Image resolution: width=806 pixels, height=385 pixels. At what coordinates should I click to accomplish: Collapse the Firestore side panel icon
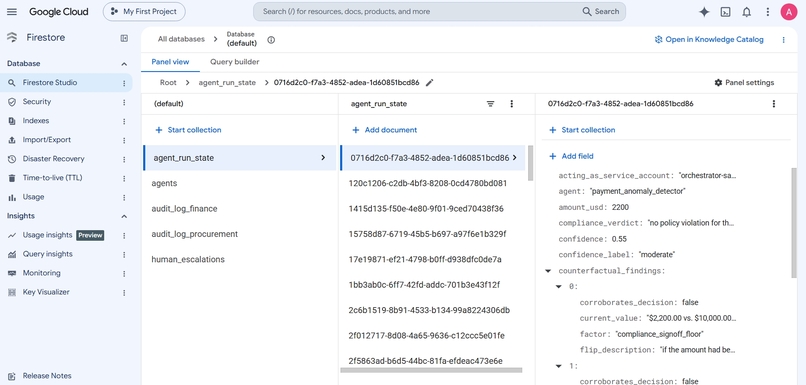(124, 38)
